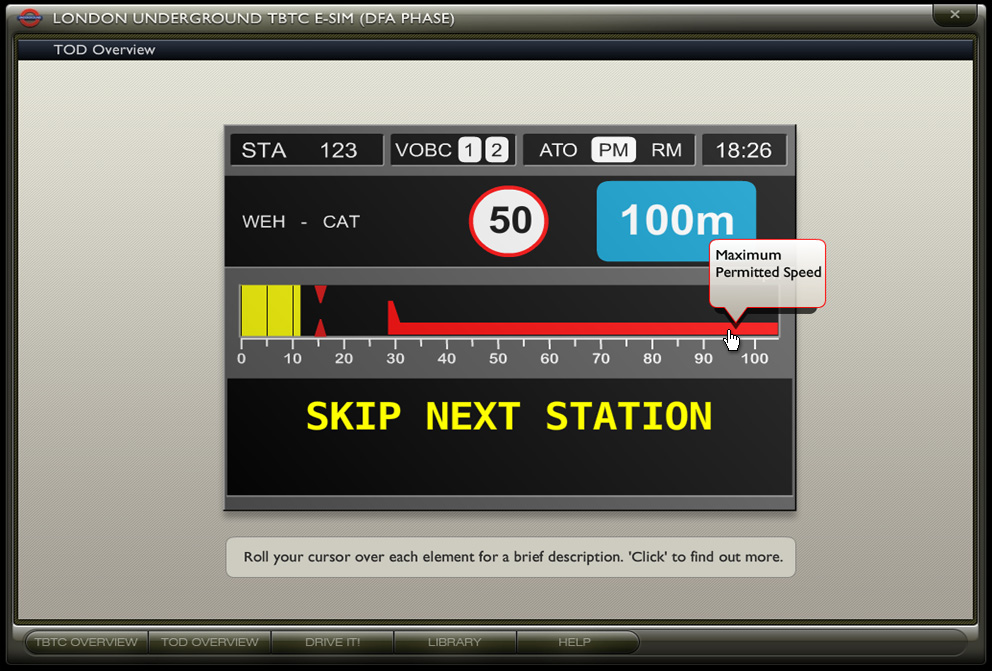992x671 pixels.
Task: Click the STA 123 station identifier
Action: click(305, 149)
